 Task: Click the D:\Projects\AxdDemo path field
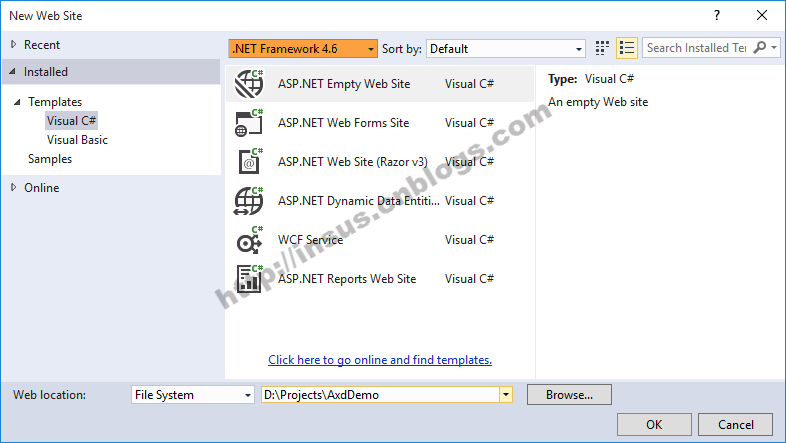(x=380, y=395)
